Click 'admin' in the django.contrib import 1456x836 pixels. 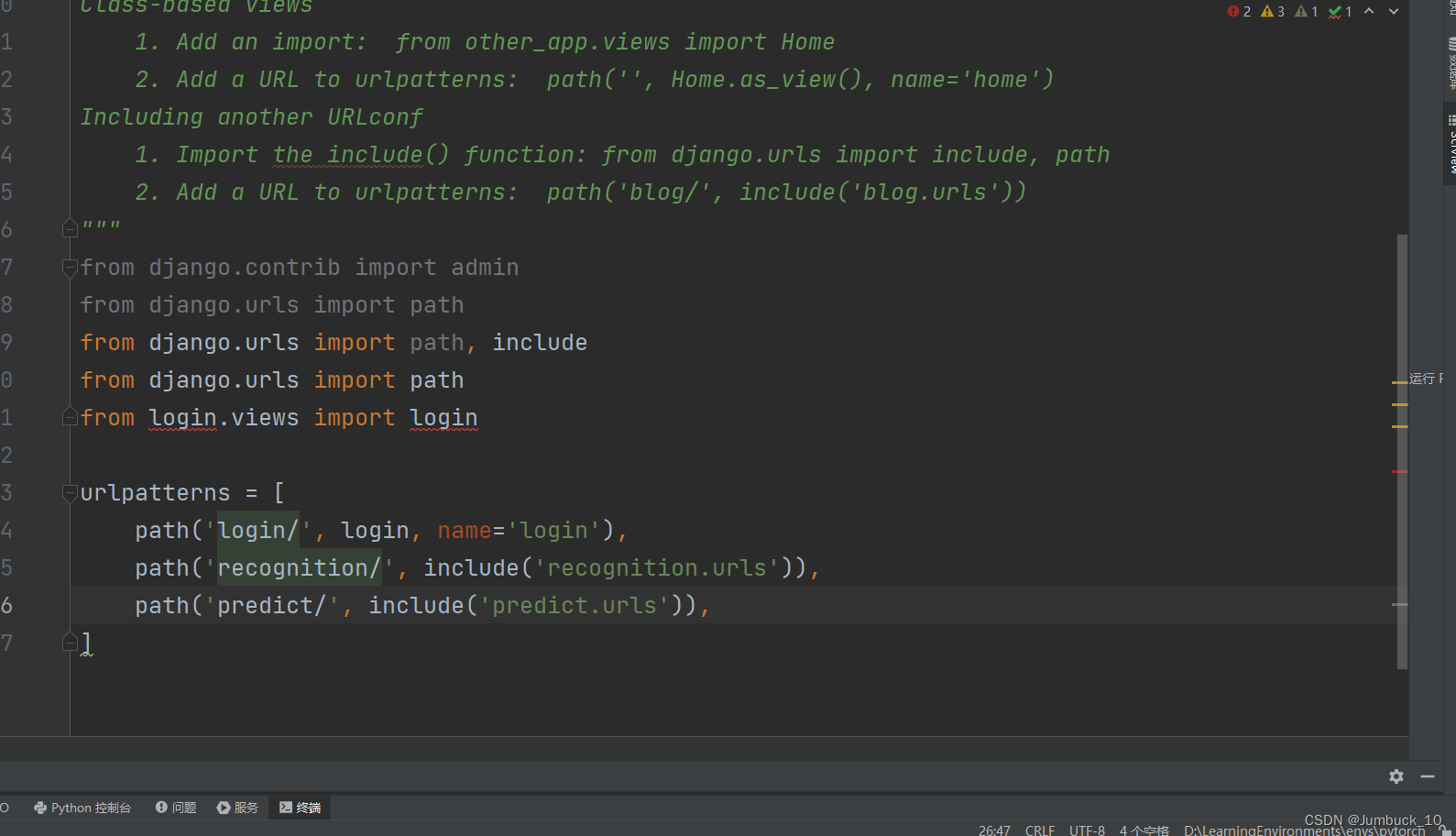tap(485, 268)
